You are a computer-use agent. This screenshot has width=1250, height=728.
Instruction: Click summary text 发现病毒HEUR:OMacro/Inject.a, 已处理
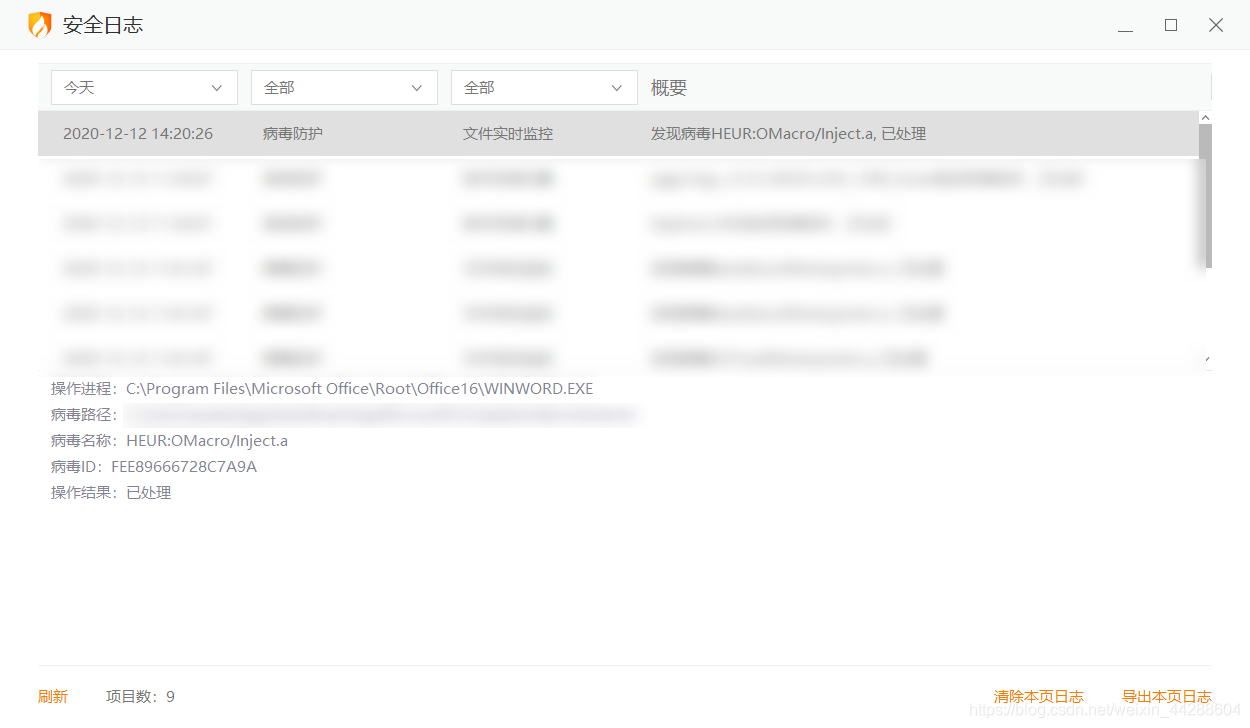[x=788, y=134]
